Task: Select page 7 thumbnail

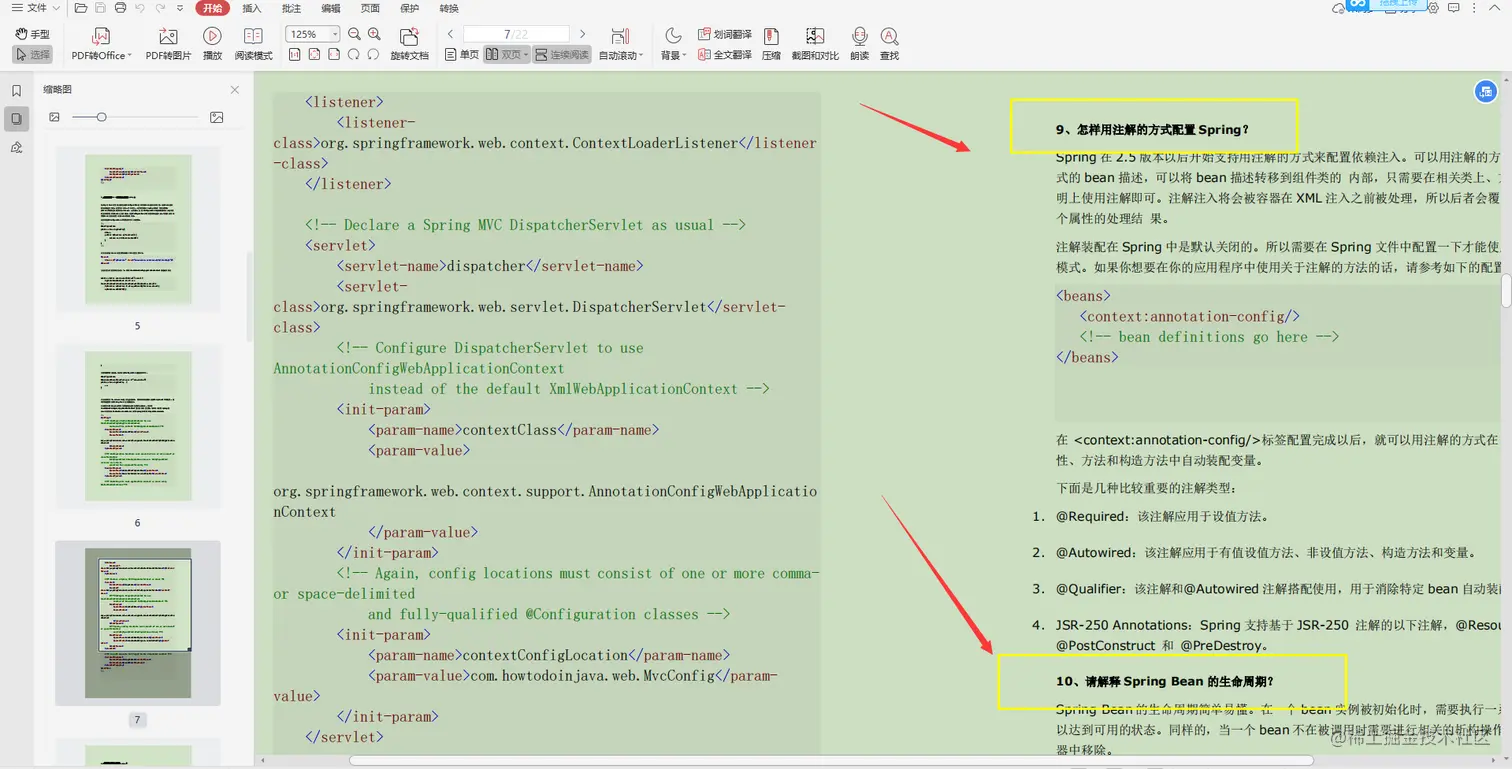Action: pos(138,623)
